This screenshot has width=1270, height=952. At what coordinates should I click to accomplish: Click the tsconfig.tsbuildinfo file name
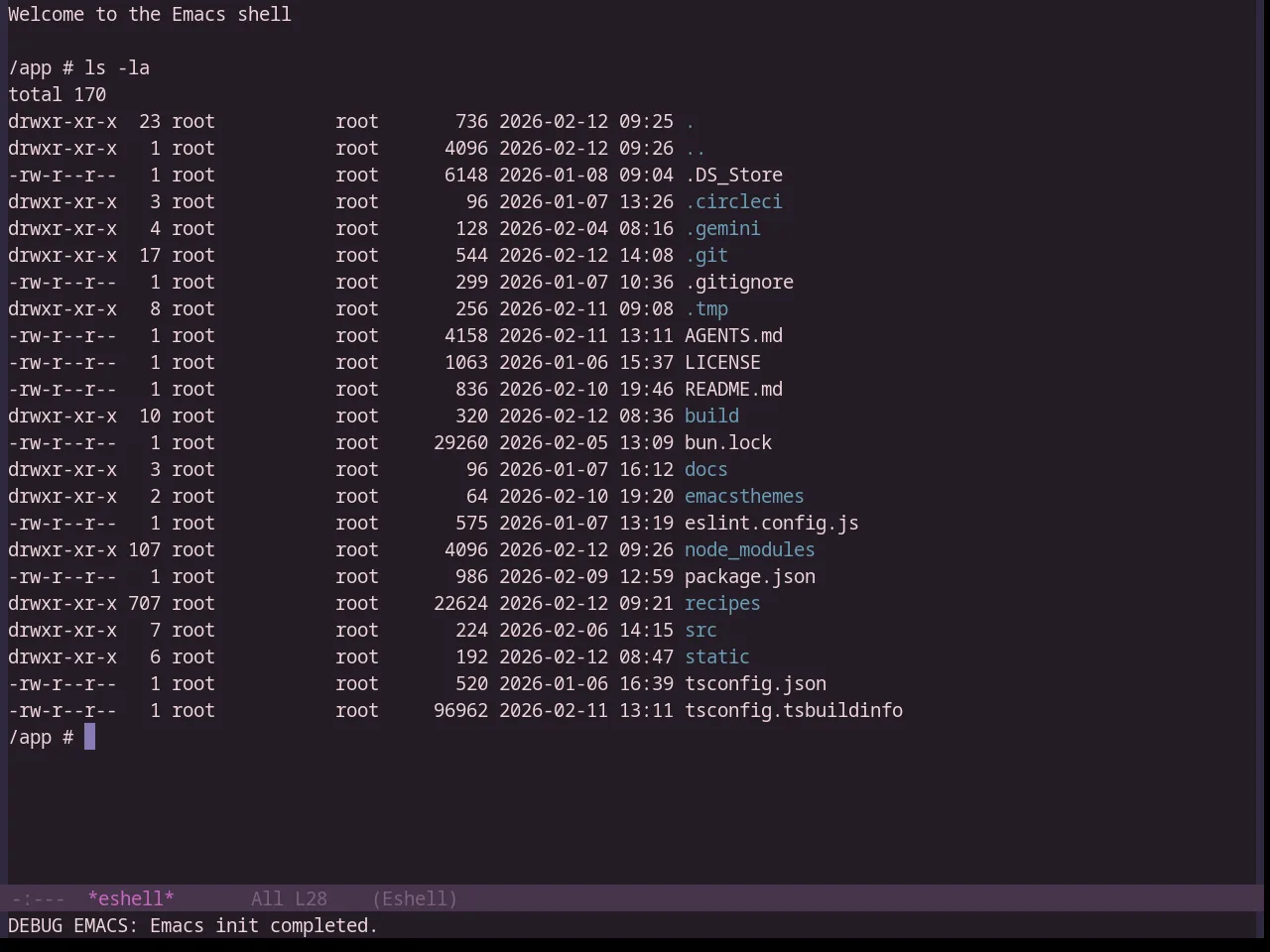(794, 710)
